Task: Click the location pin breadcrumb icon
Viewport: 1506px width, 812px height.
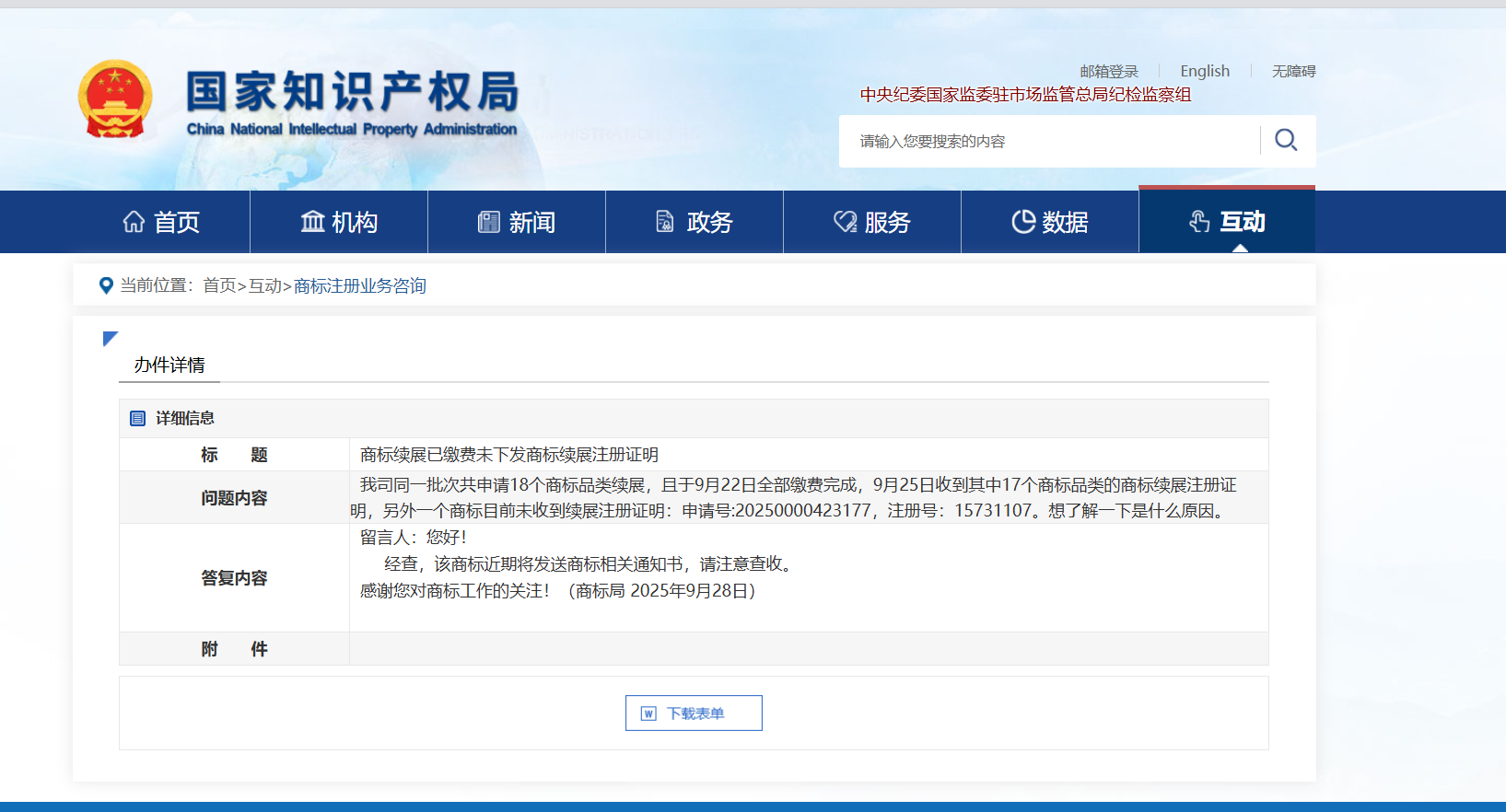Action: (106, 285)
